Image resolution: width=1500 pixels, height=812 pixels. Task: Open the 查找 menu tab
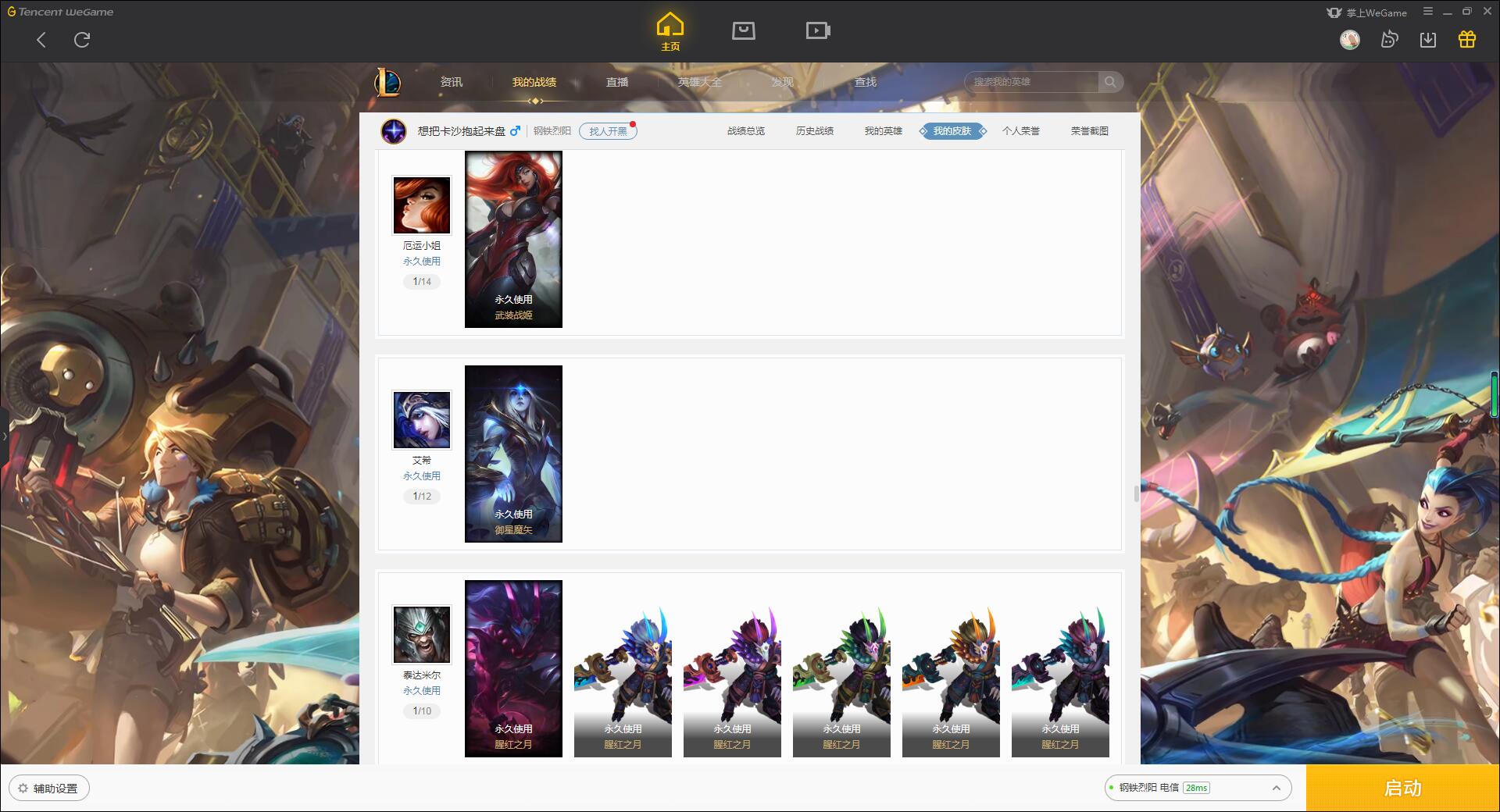pyautogui.click(x=866, y=82)
